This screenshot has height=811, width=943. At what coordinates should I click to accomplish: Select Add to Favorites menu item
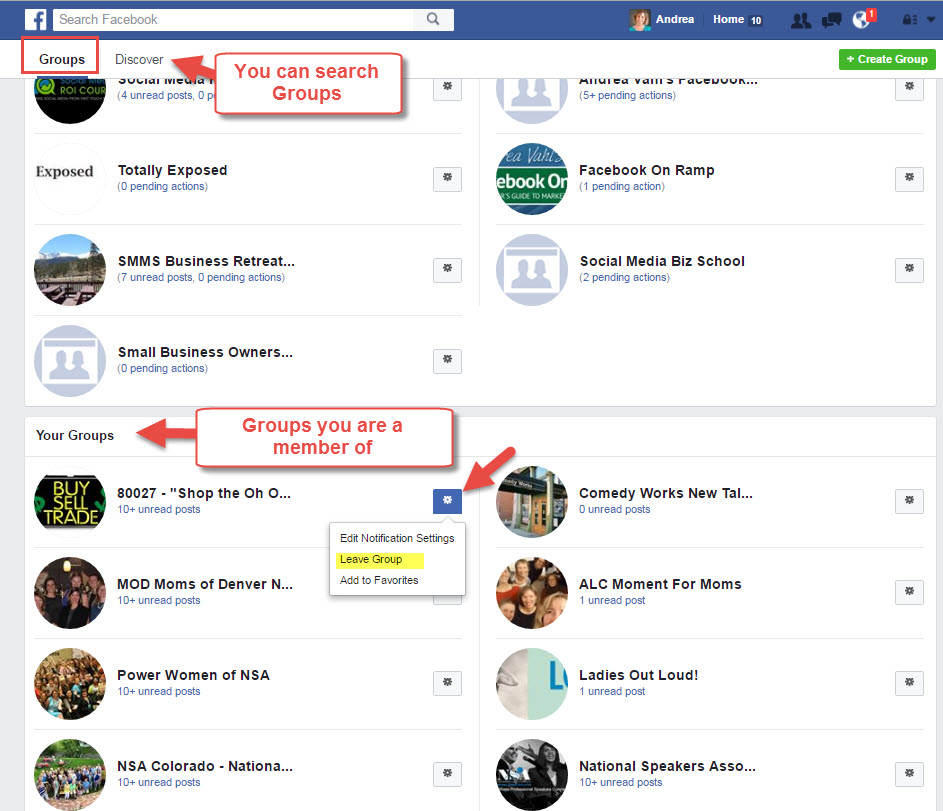(x=379, y=580)
